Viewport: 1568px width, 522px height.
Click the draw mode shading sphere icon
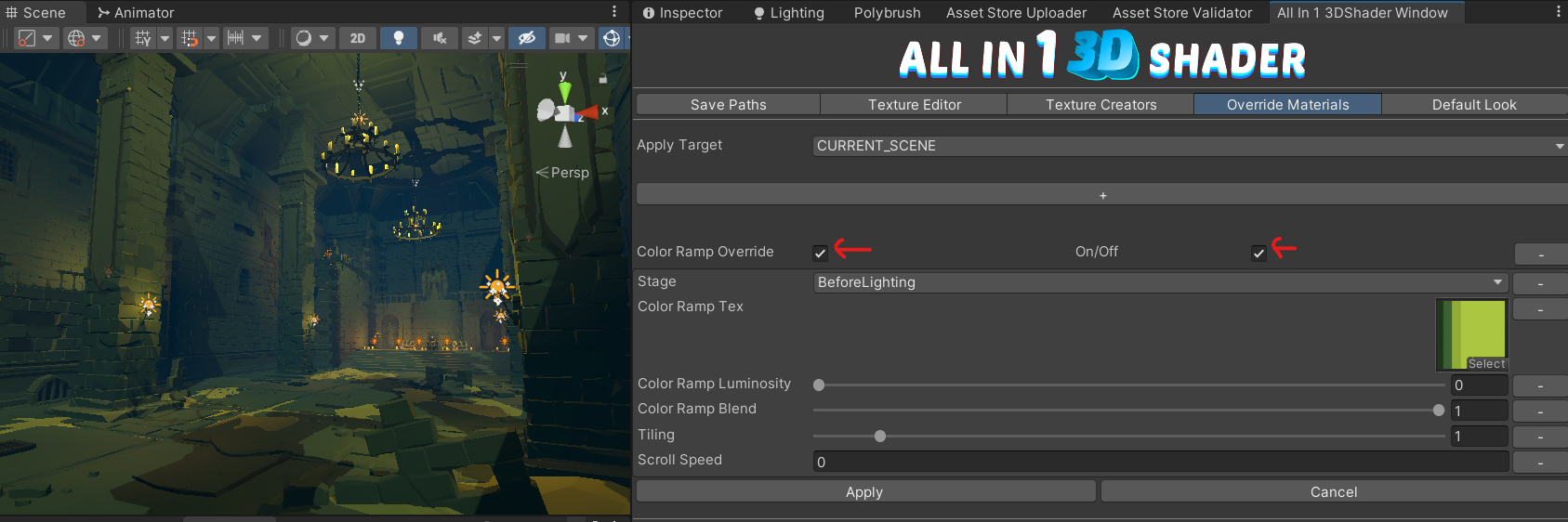pos(303,38)
